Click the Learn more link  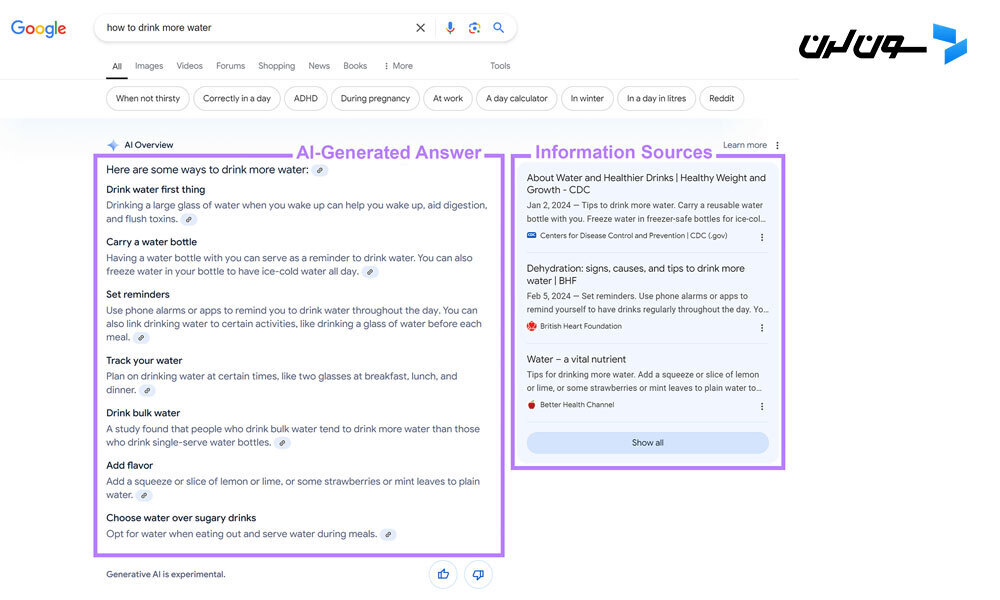pos(745,145)
